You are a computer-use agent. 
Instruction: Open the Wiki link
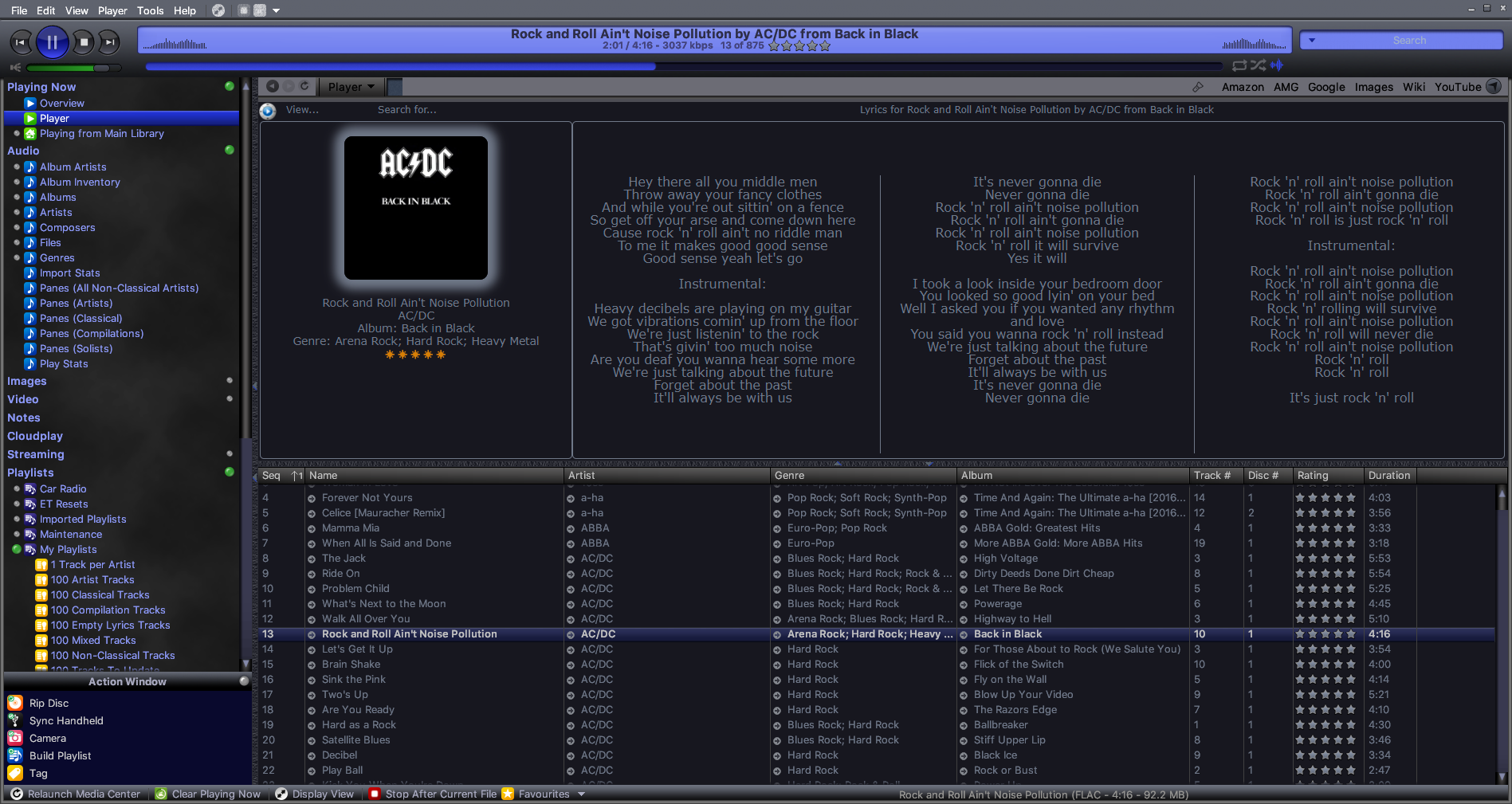point(1414,87)
